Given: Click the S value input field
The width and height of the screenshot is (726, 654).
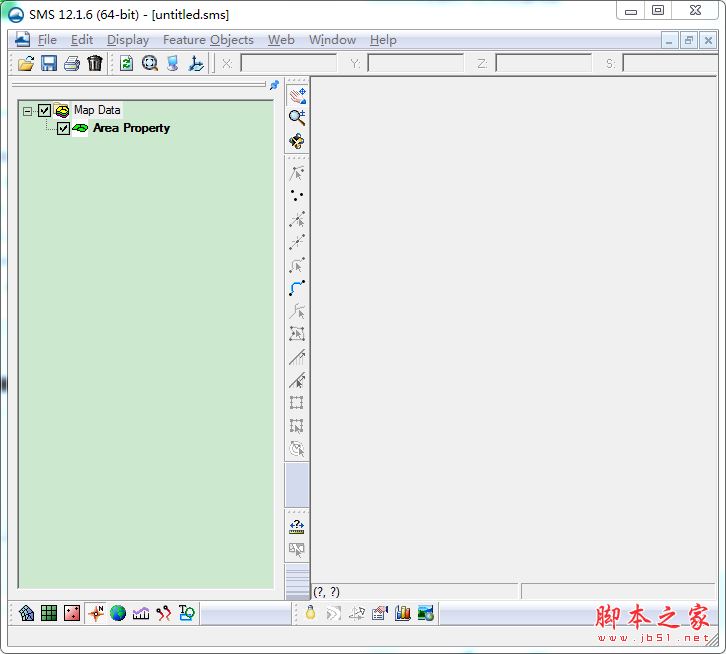Looking at the screenshot, I should coord(670,63).
